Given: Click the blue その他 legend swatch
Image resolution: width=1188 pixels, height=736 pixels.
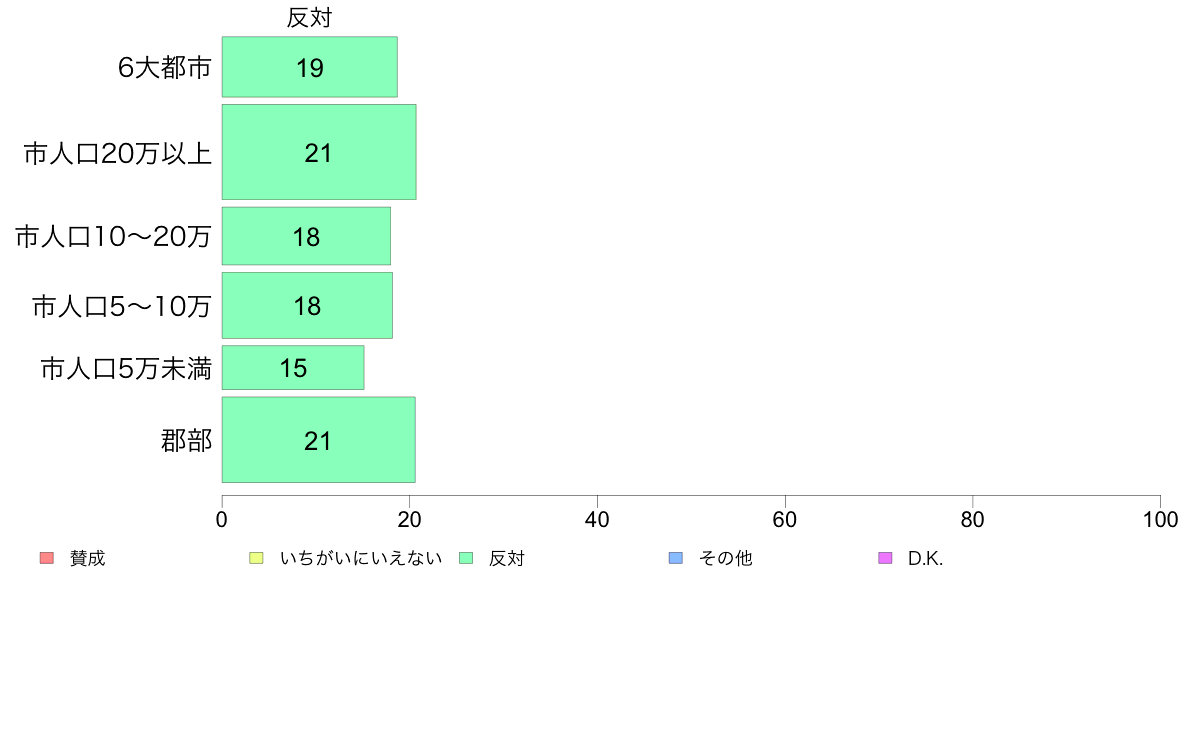Looking at the screenshot, I should point(676,558).
